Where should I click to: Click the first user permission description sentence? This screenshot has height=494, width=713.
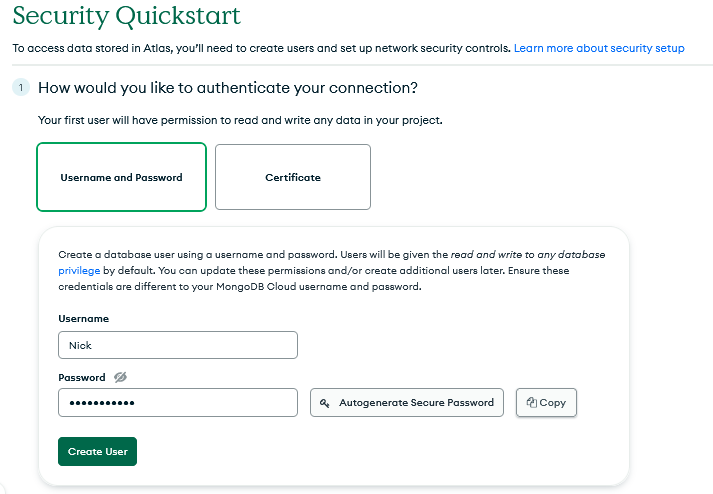point(240,120)
